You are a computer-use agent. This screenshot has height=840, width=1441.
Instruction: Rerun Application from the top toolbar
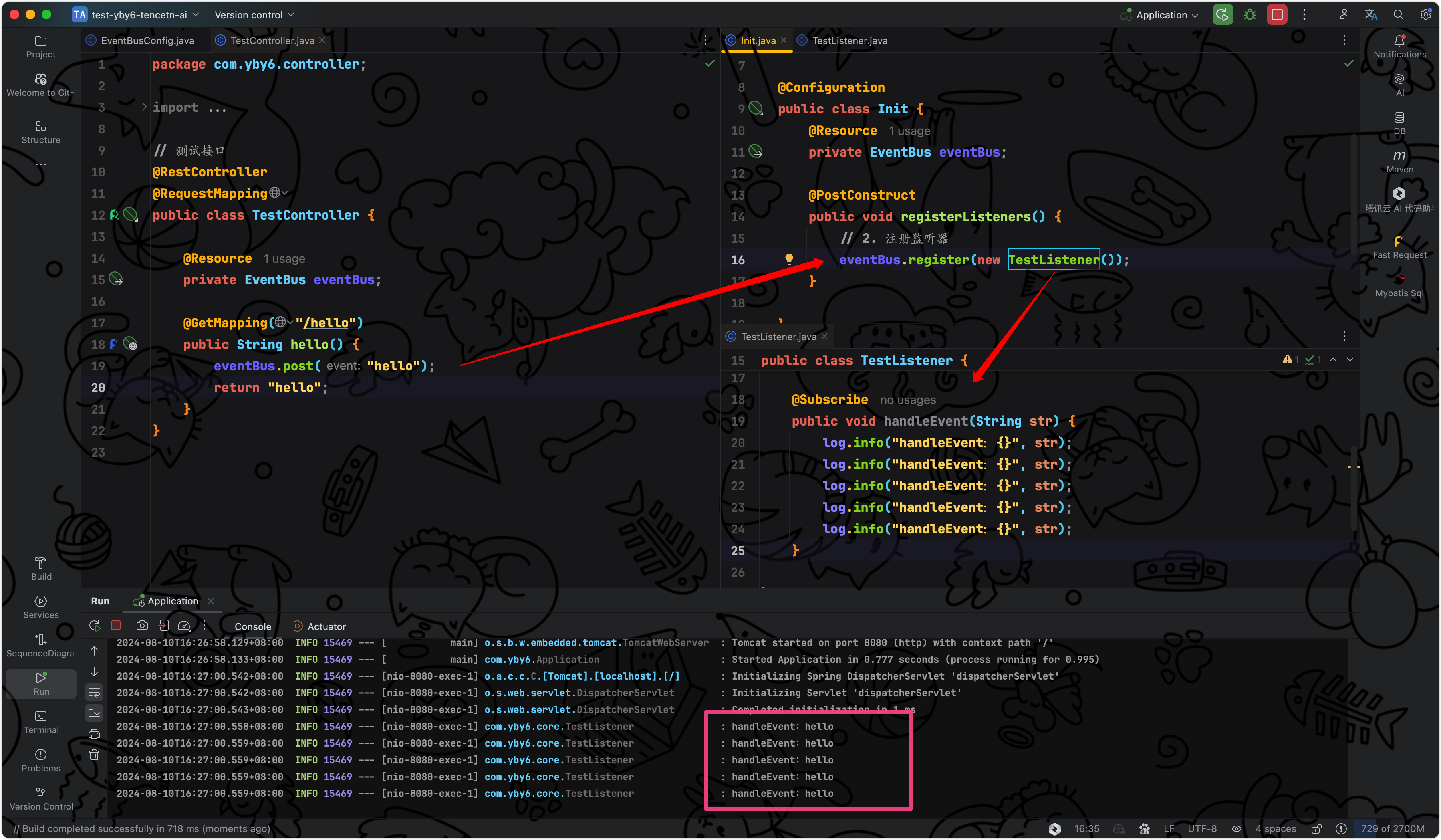click(1222, 15)
